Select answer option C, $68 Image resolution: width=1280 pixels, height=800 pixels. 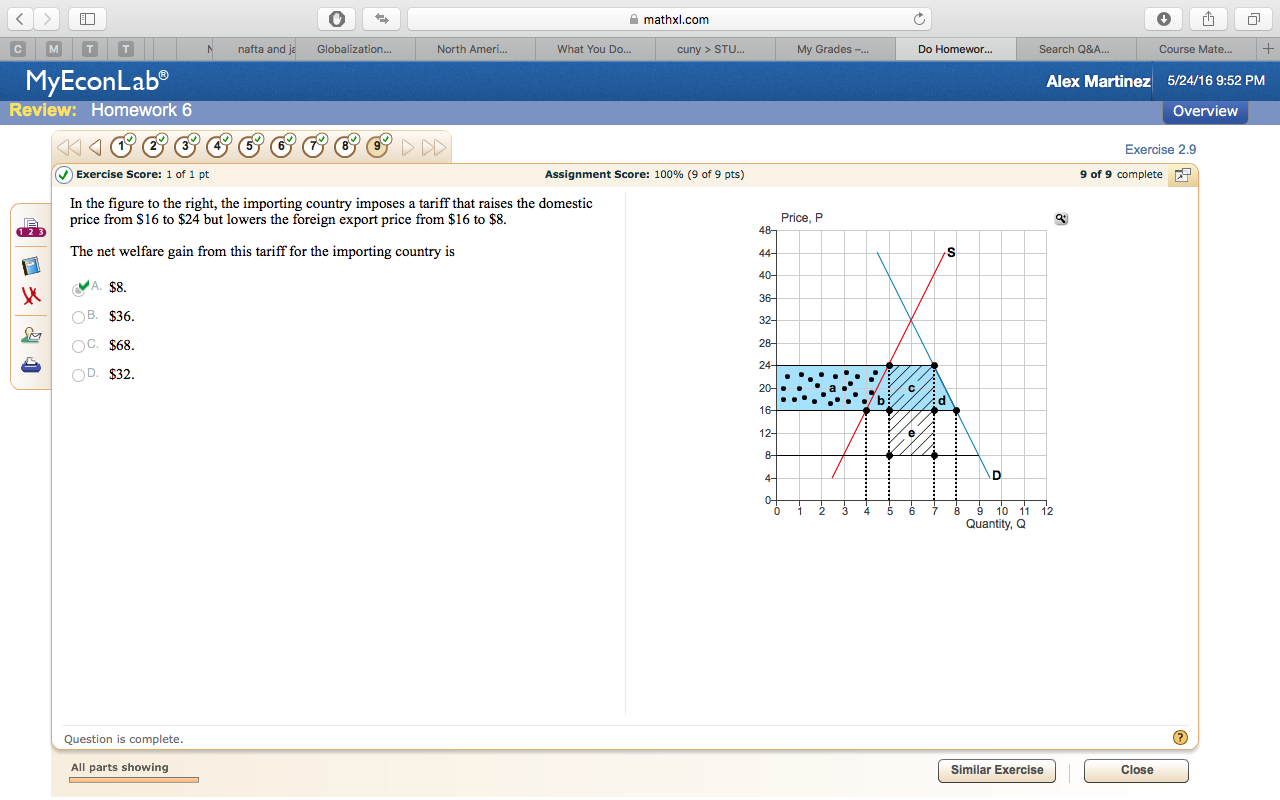click(x=79, y=346)
